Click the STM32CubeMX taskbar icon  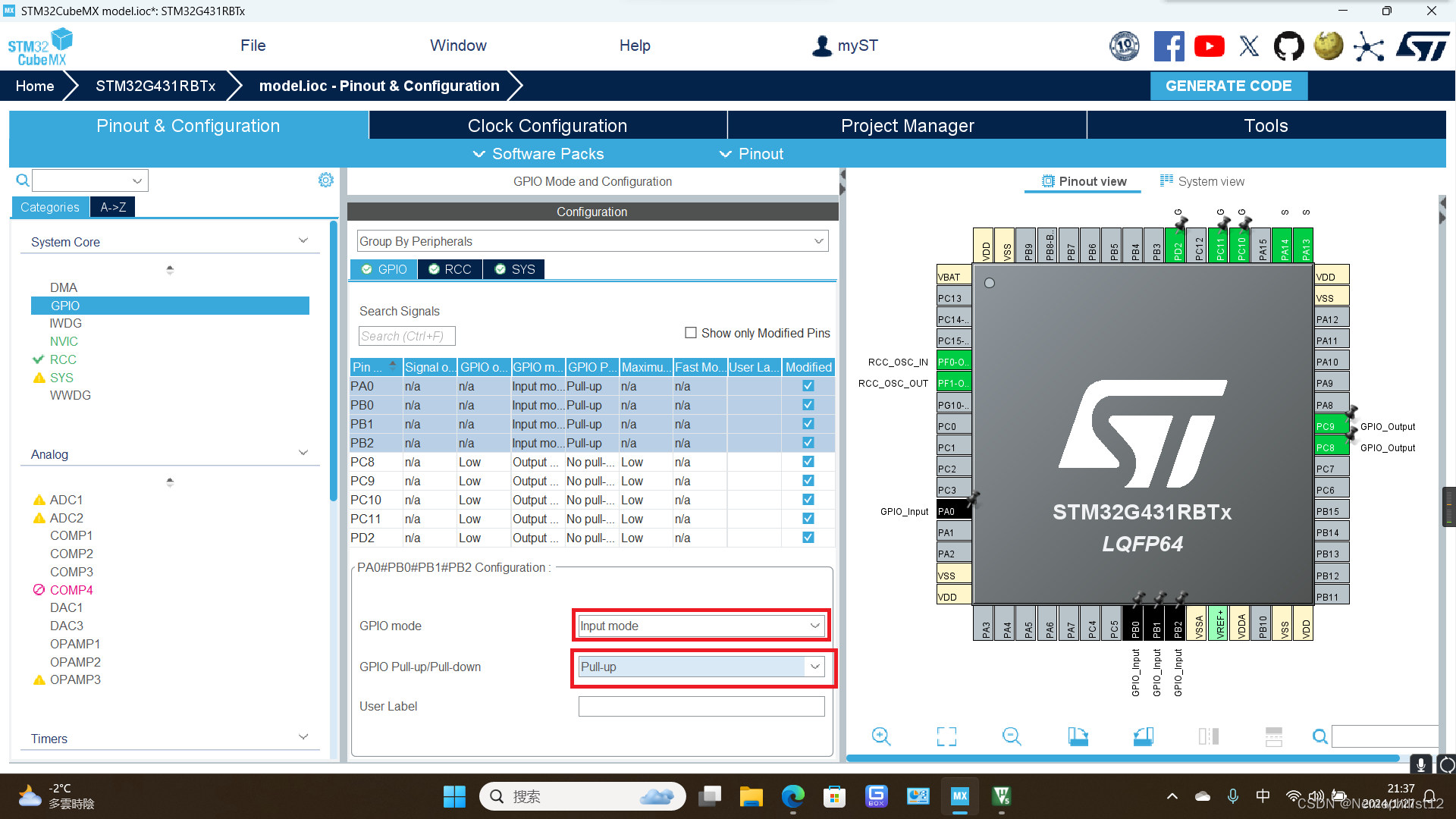(x=960, y=796)
